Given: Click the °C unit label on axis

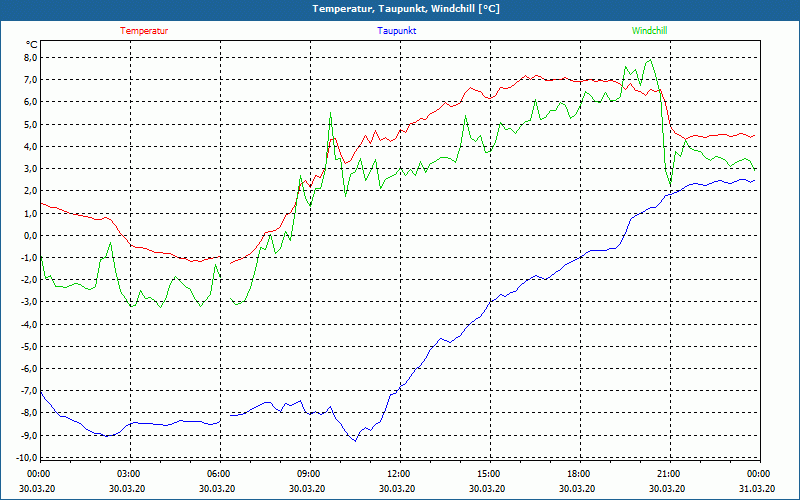Looking at the screenshot, I should (x=32, y=44).
